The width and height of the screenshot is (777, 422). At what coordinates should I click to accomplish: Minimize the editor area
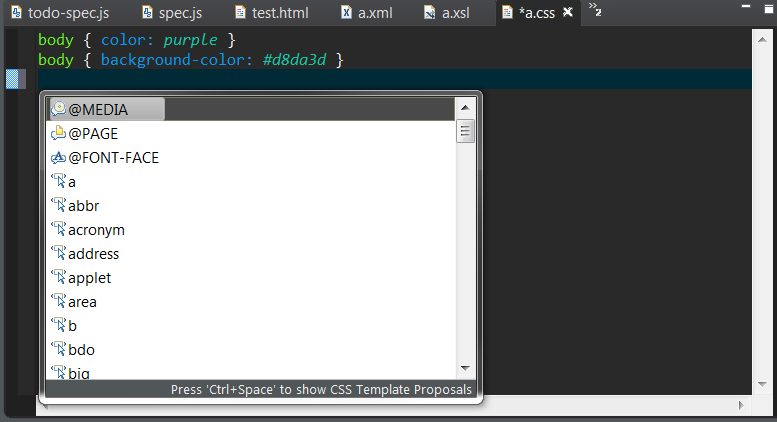pyautogui.click(x=746, y=6)
